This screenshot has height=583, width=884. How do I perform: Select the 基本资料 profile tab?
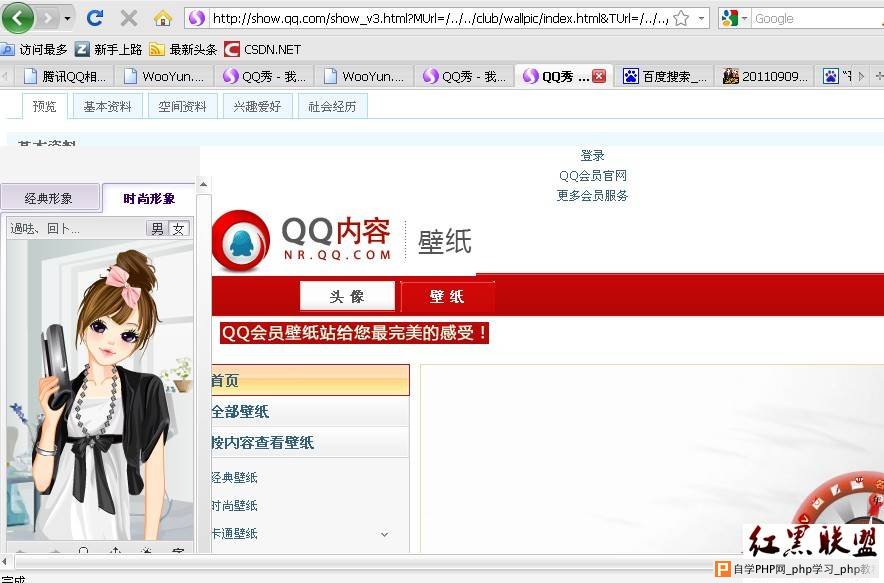pos(107,106)
